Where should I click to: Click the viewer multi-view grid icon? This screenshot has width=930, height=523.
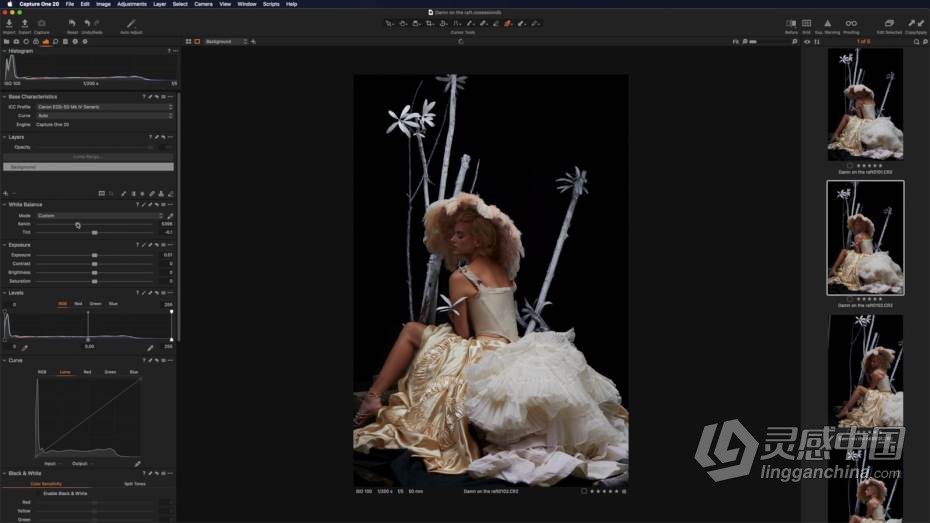tap(189, 42)
